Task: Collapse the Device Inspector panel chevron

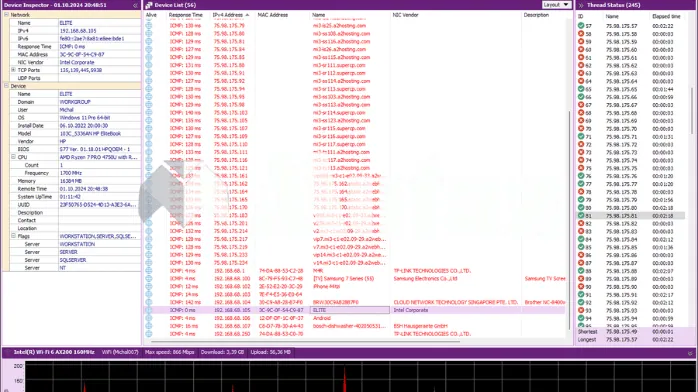Action: pyautogui.click(x=135, y=5)
